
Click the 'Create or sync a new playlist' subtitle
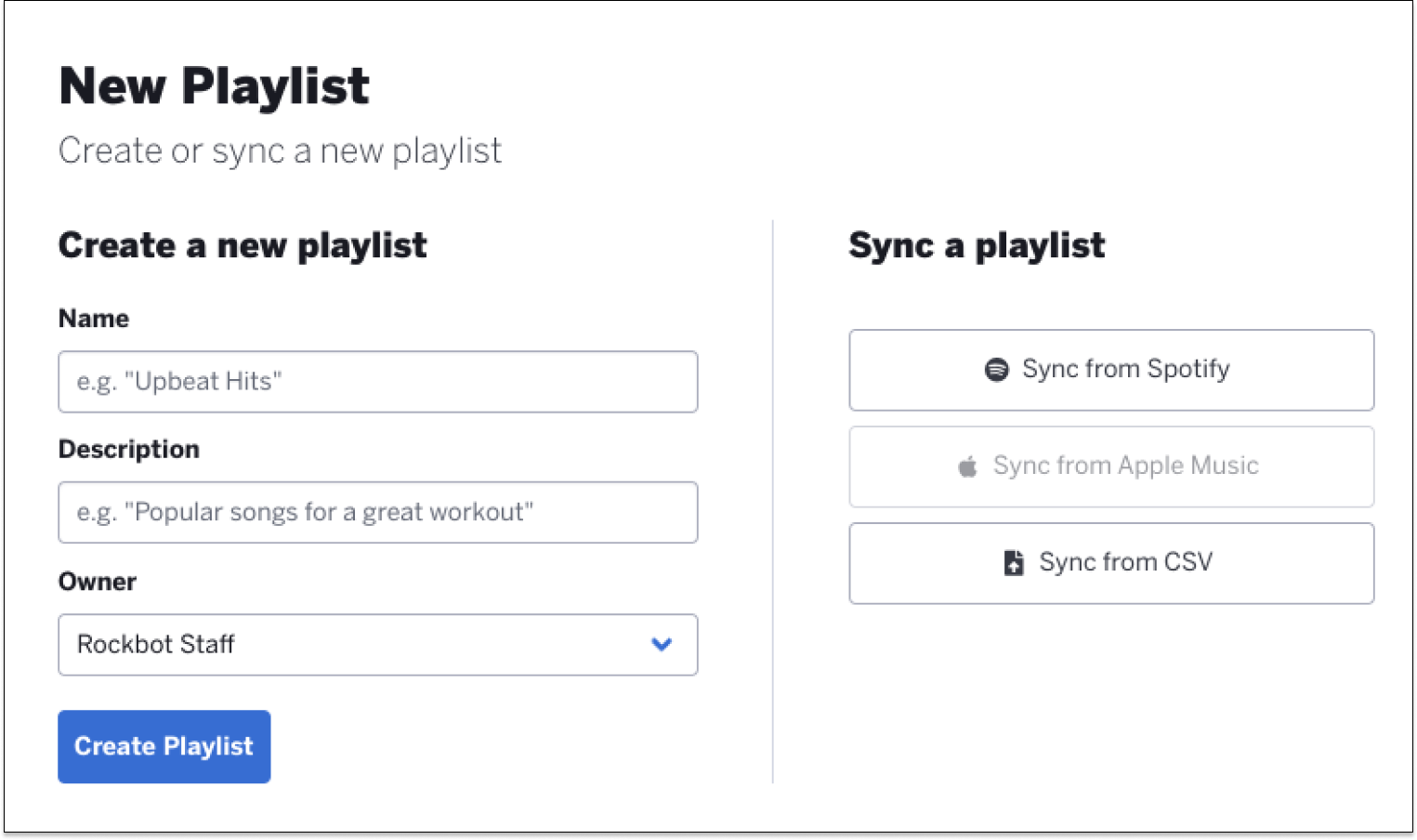tap(280, 151)
